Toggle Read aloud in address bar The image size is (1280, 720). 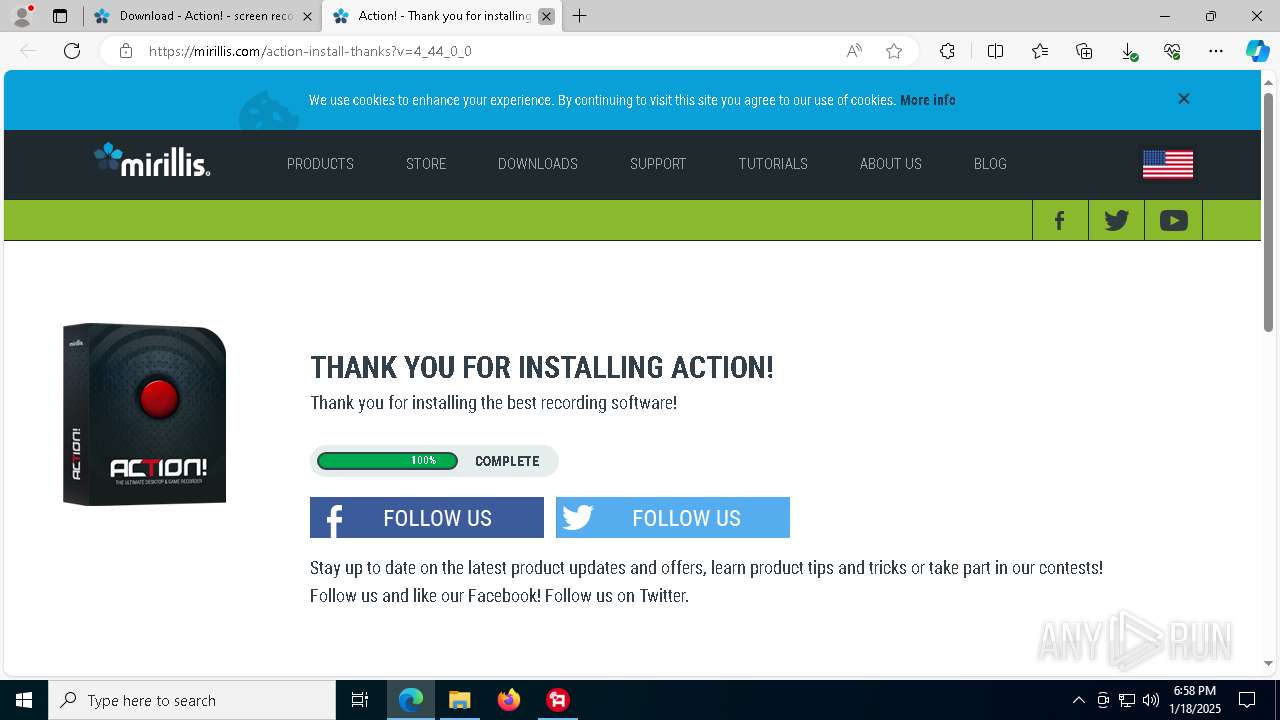tap(854, 51)
